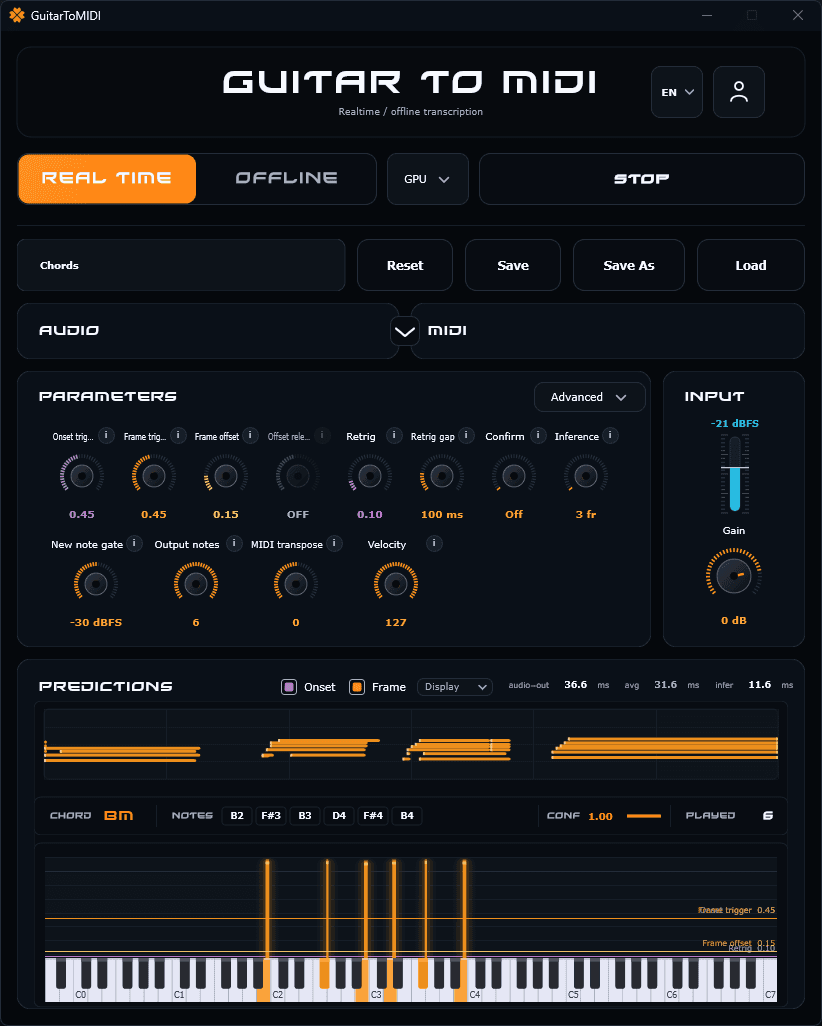The height and width of the screenshot is (1026, 822).
Task: Show info for Velocity parameter
Action: click(434, 543)
